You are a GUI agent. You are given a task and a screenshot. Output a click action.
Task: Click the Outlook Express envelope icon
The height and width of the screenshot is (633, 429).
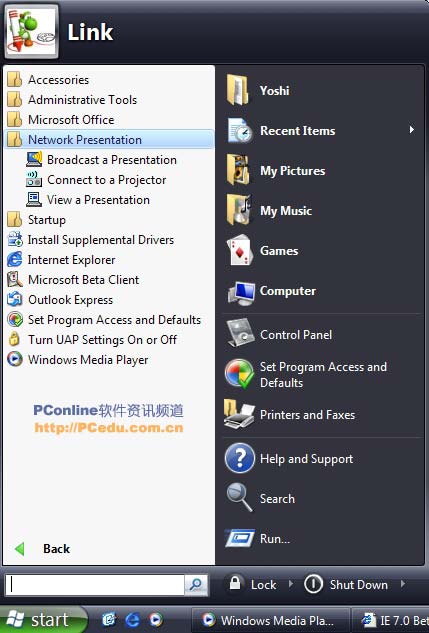coord(15,300)
